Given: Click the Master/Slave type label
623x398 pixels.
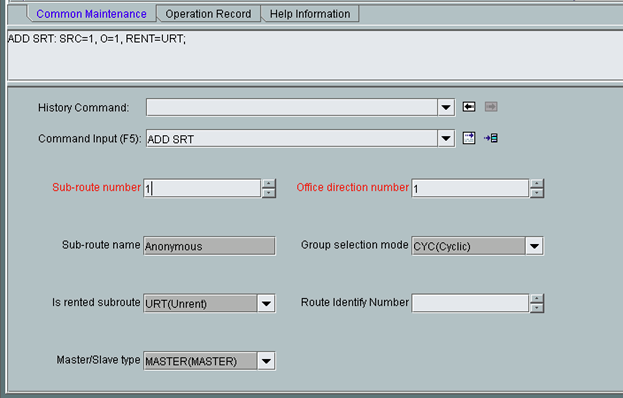Looking at the screenshot, I should point(99,360).
